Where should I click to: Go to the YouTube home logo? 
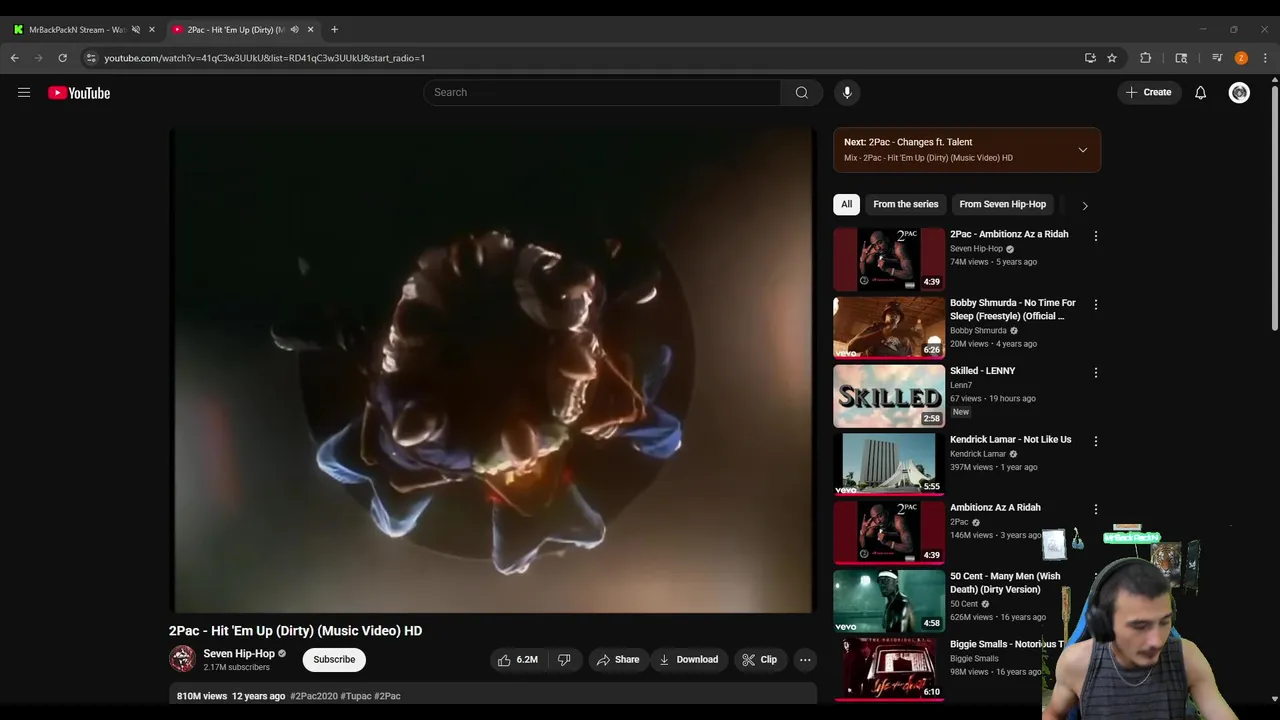(79, 93)
